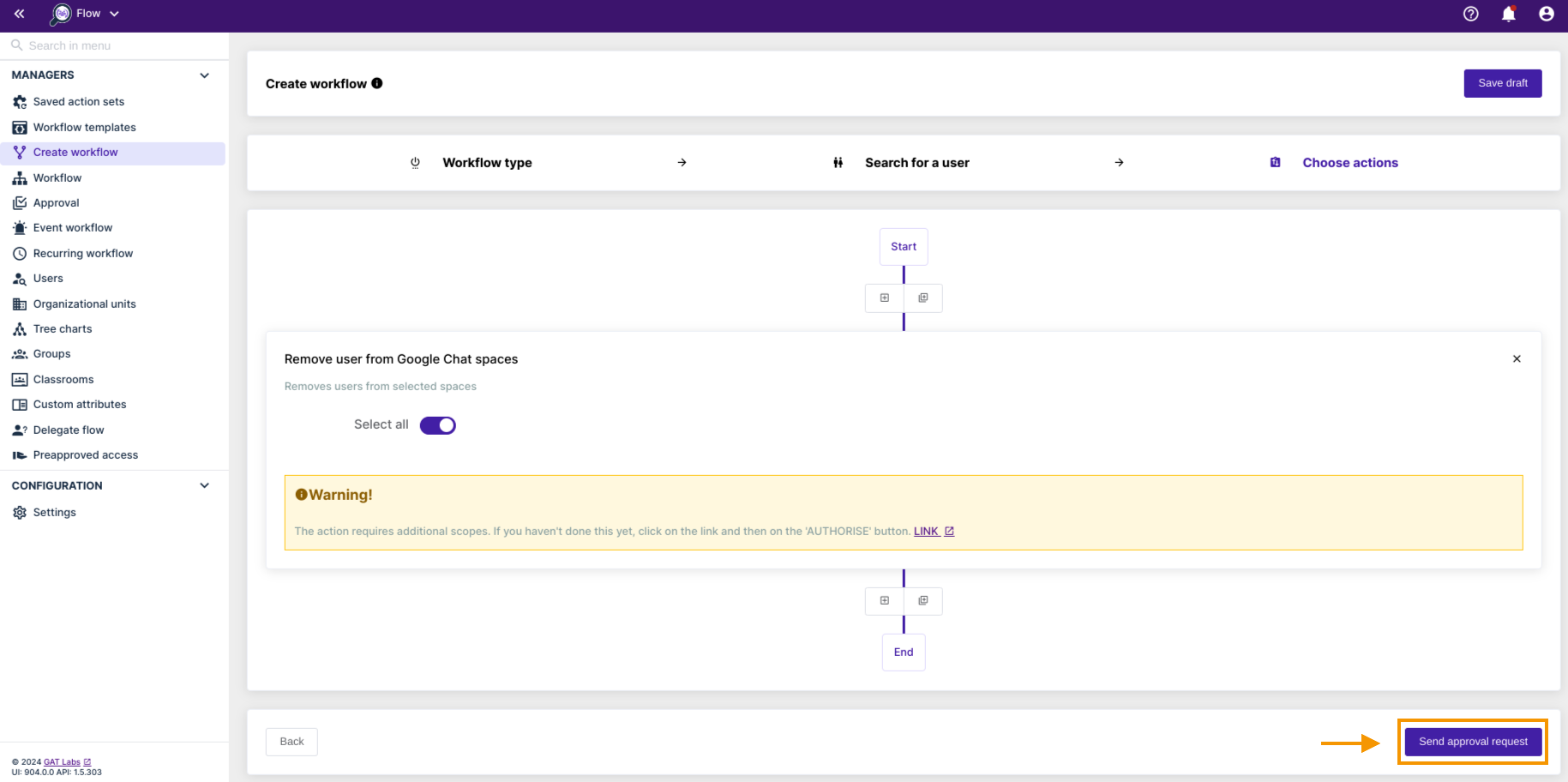Open help question mark icon

pyautogui.click(x=1471, y=14)
